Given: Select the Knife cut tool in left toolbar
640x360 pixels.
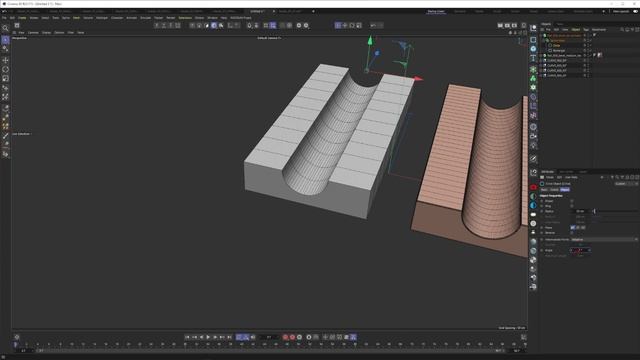Looking at the screenshot, I should 5,136.
